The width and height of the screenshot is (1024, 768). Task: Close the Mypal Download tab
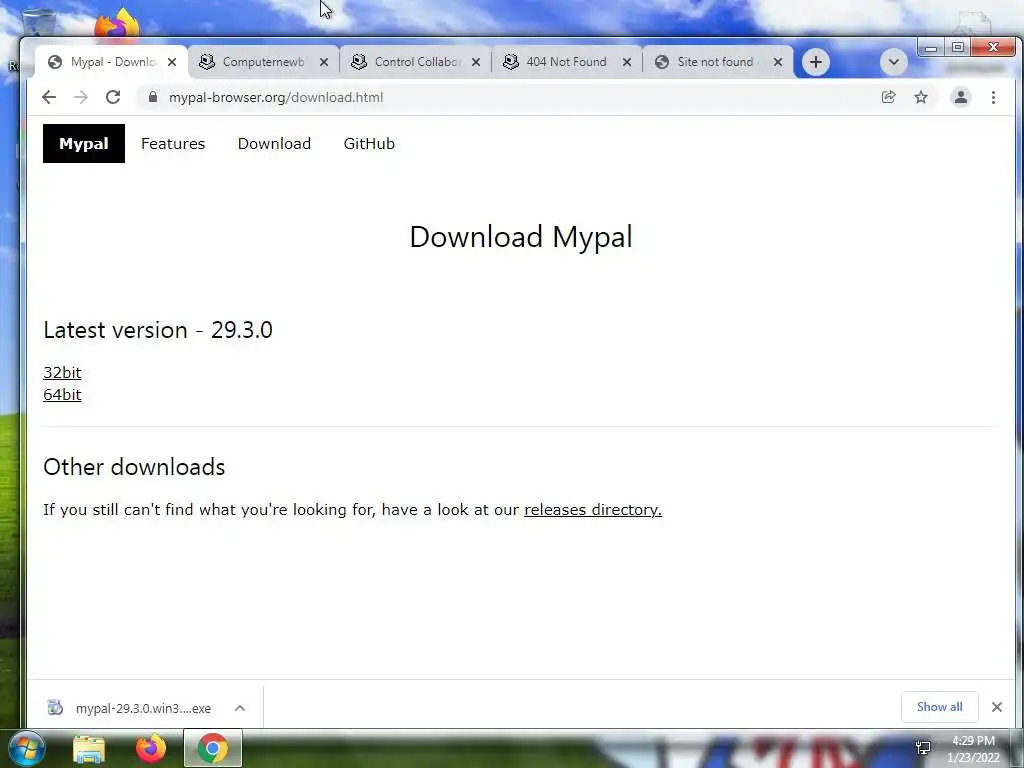(x=172, y=62)
